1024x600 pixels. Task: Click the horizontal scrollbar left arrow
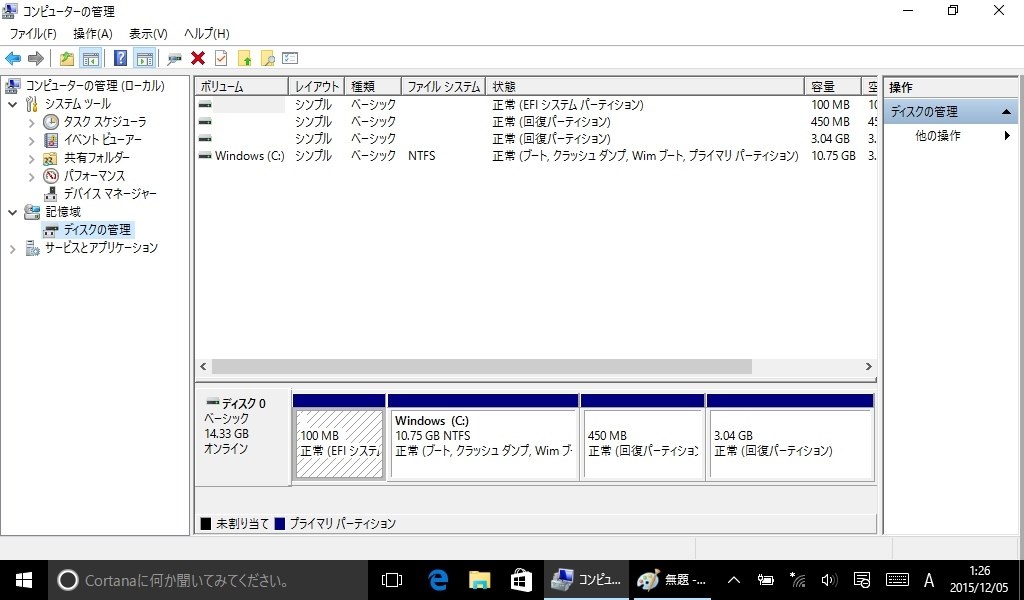[x=203, y=367]
